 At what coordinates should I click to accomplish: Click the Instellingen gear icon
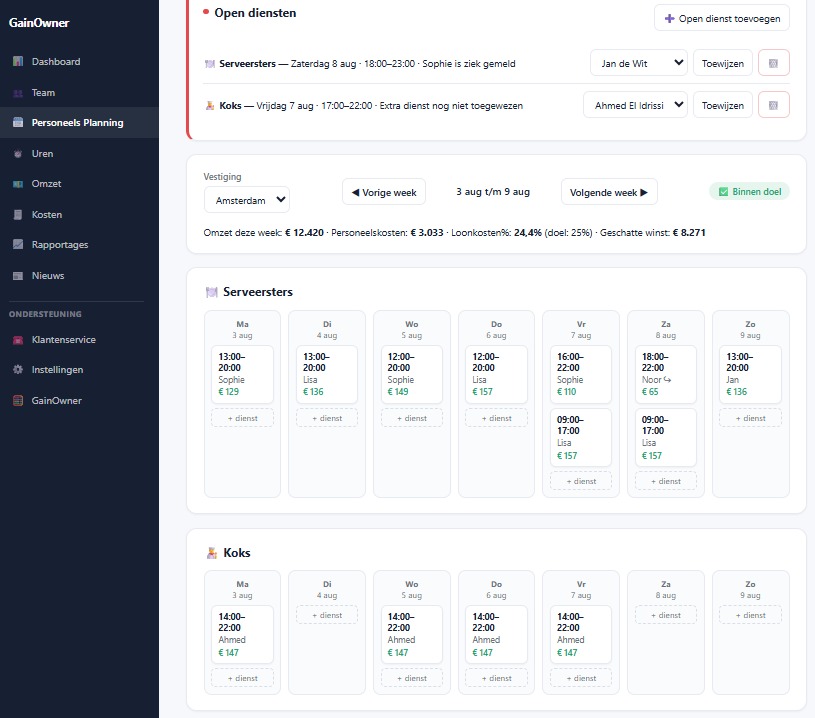pyautogui.click(x=18, y=370)
